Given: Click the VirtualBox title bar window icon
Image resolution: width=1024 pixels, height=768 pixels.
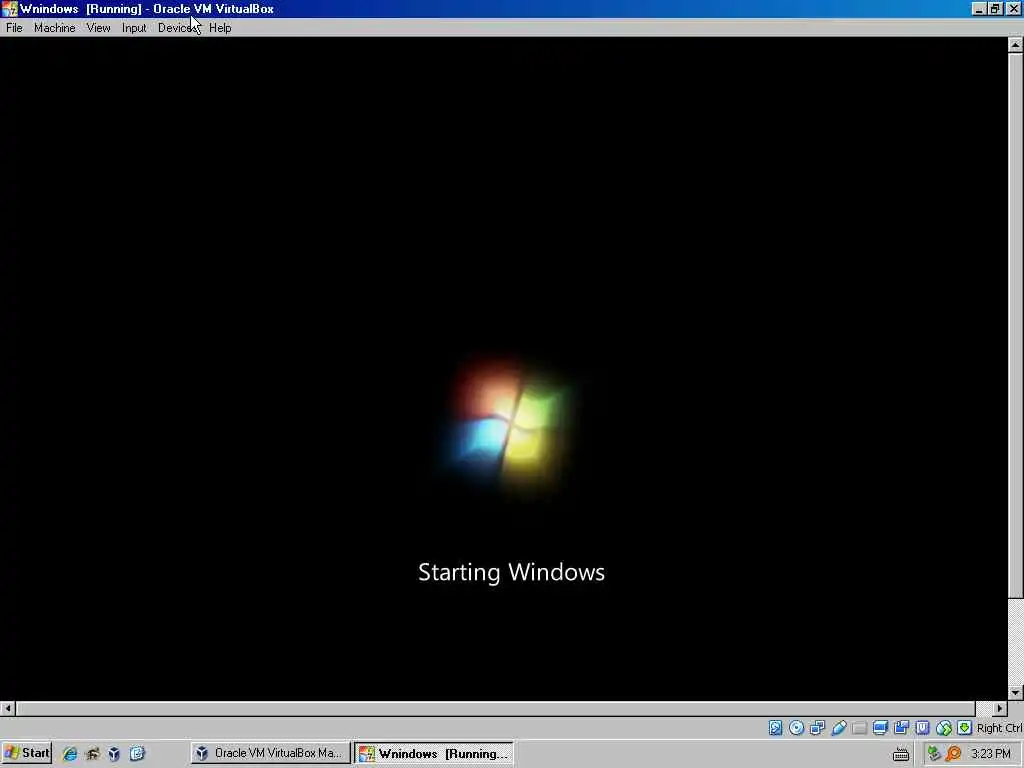Looking at the screenshot, I should (10, 9).
